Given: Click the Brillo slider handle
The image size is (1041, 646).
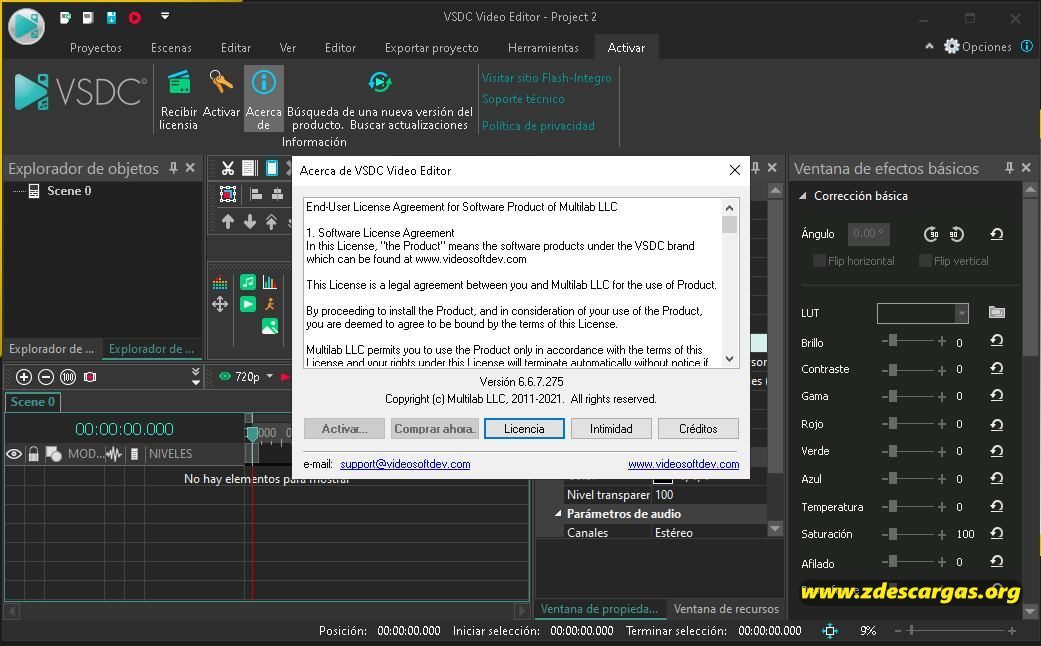Looking at the screenshot, I should (893, 341).
